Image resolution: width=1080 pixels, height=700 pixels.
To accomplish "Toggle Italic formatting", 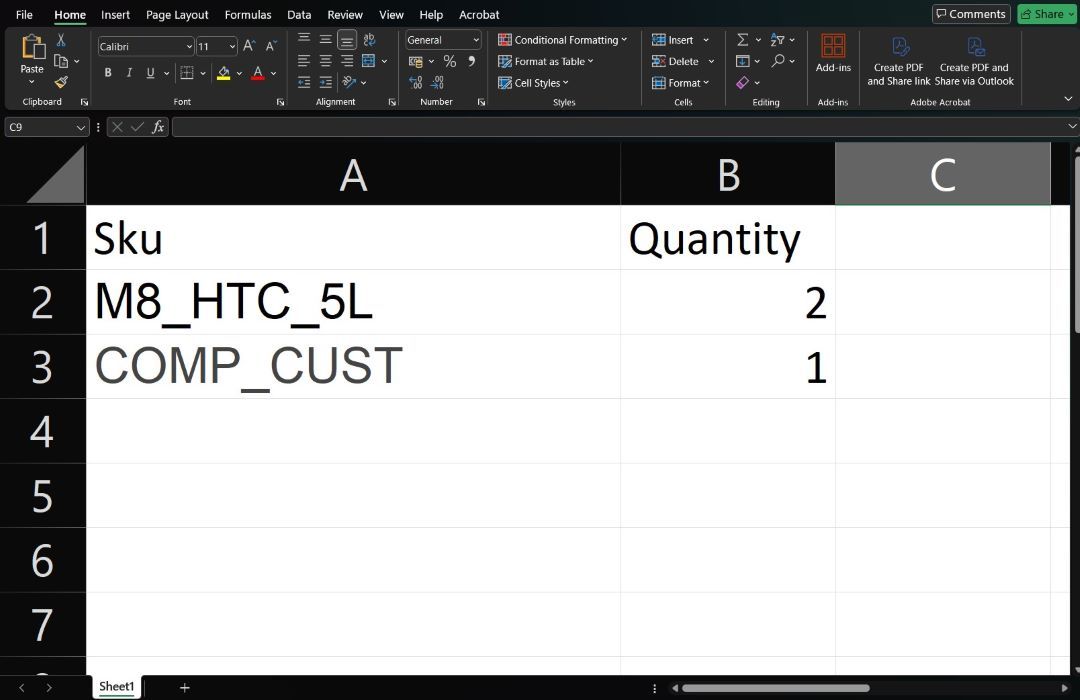I will tap(129, 72).
